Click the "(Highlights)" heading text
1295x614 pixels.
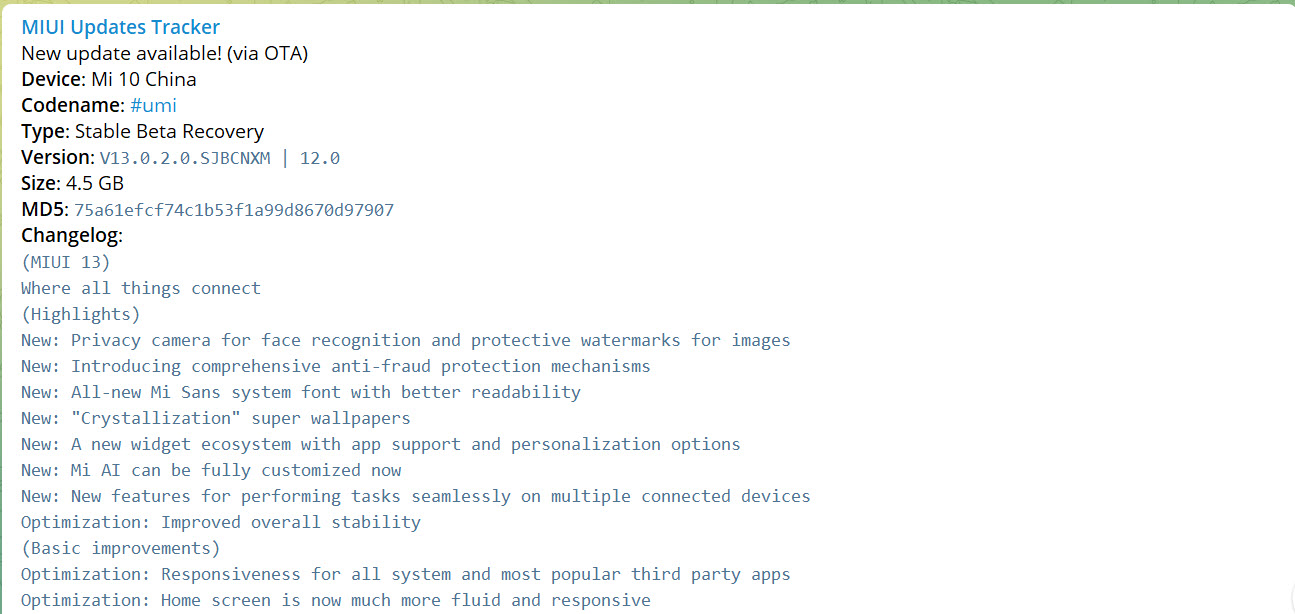click(x=81, y=314)
